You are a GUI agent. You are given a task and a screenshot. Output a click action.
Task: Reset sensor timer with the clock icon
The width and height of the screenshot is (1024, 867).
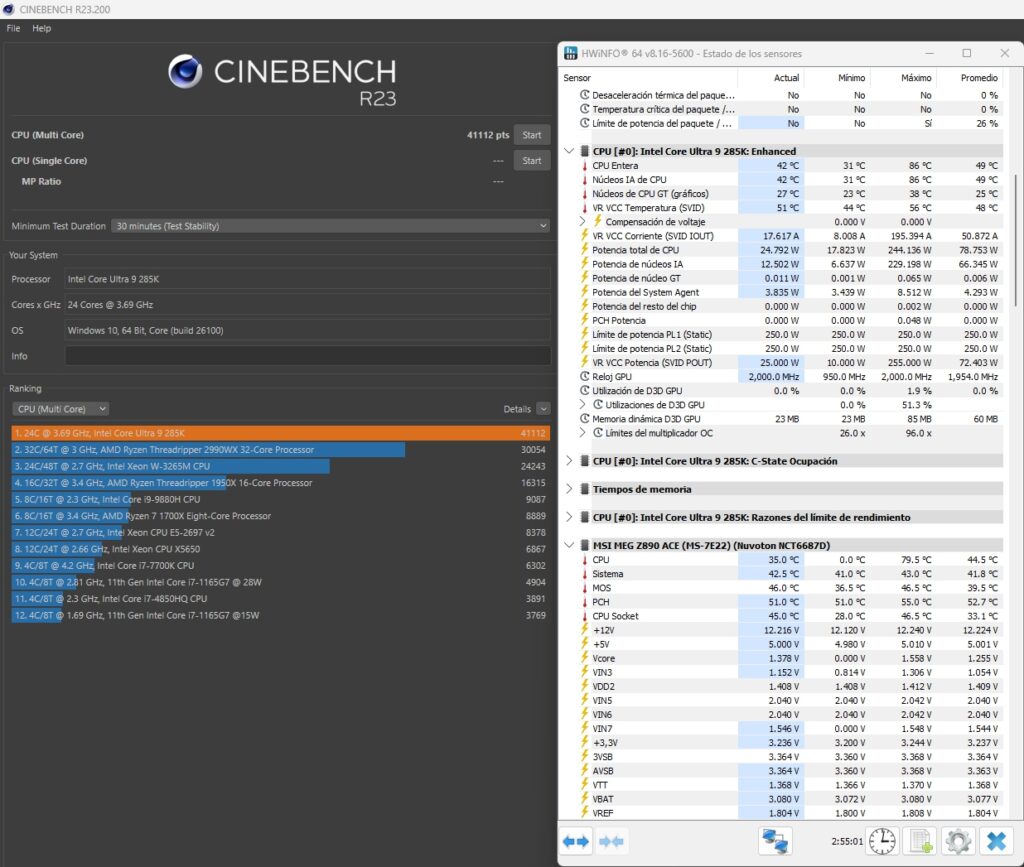(882, 841)
